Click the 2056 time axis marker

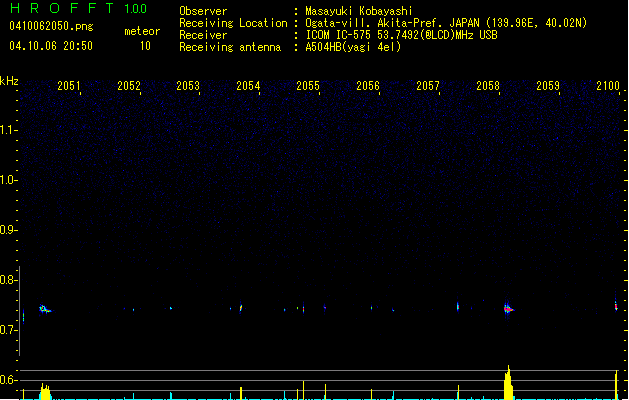[x=368, y=86]
